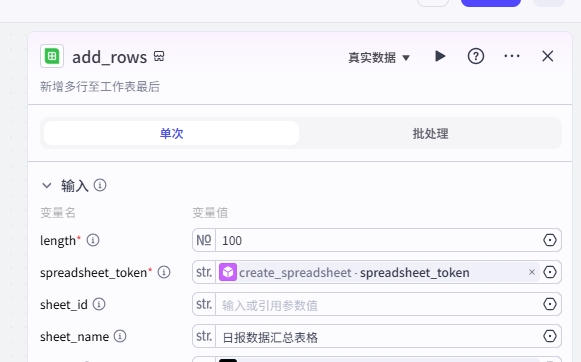The image size is (581, 362).
Task: Click the str. type selector for sheet_name
Action: 204,336
